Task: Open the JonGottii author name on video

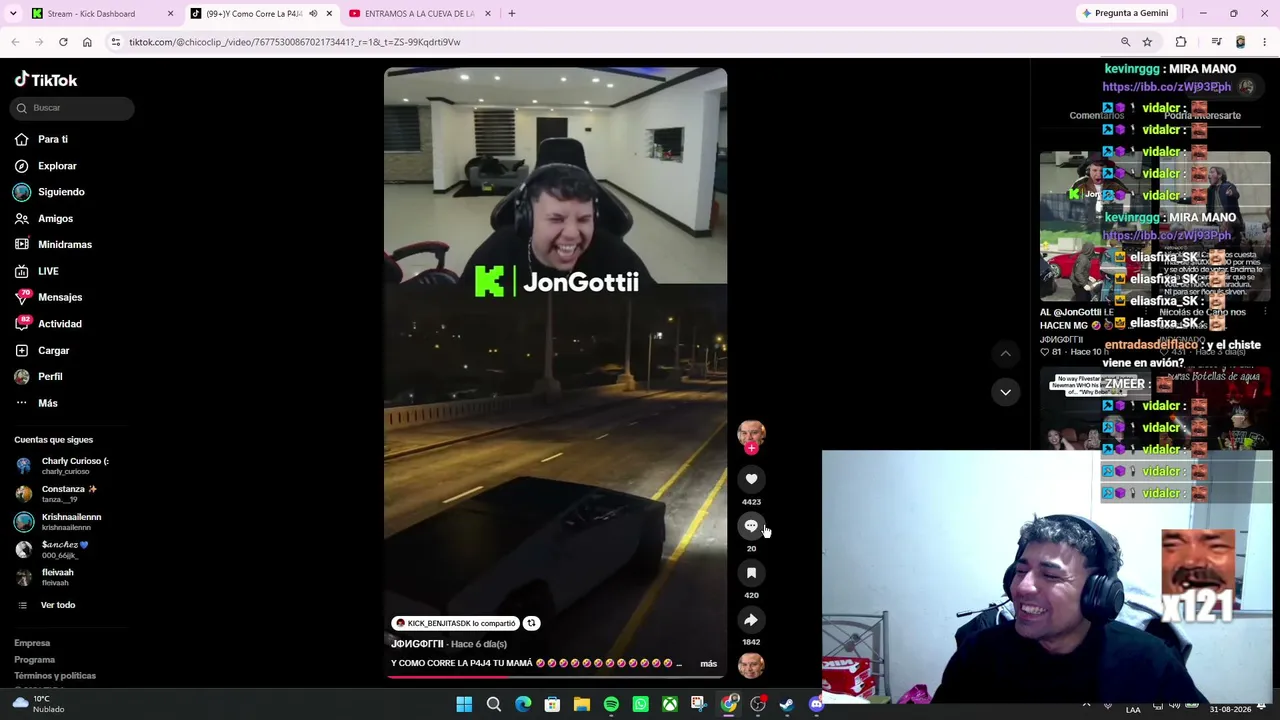Action: point(417,644)
